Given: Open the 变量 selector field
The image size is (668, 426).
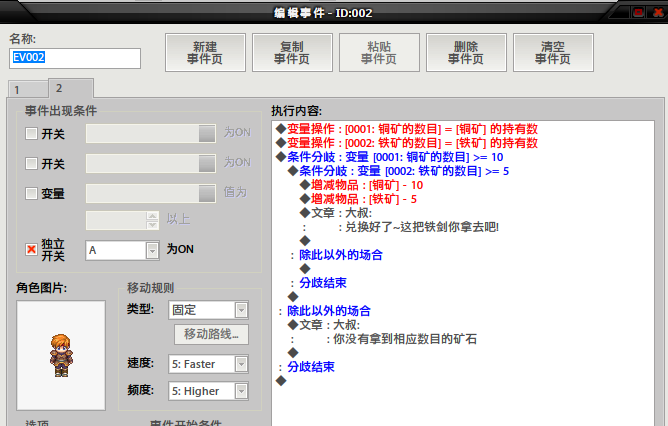Looking at the screenshot, I should click(x=151, y=193).
